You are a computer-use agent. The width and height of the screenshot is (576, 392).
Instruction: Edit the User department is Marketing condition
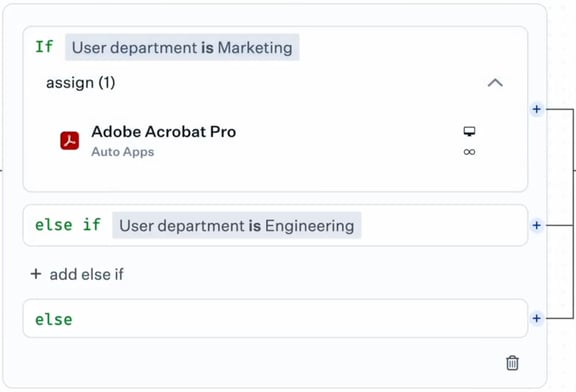tap(182, 47)
